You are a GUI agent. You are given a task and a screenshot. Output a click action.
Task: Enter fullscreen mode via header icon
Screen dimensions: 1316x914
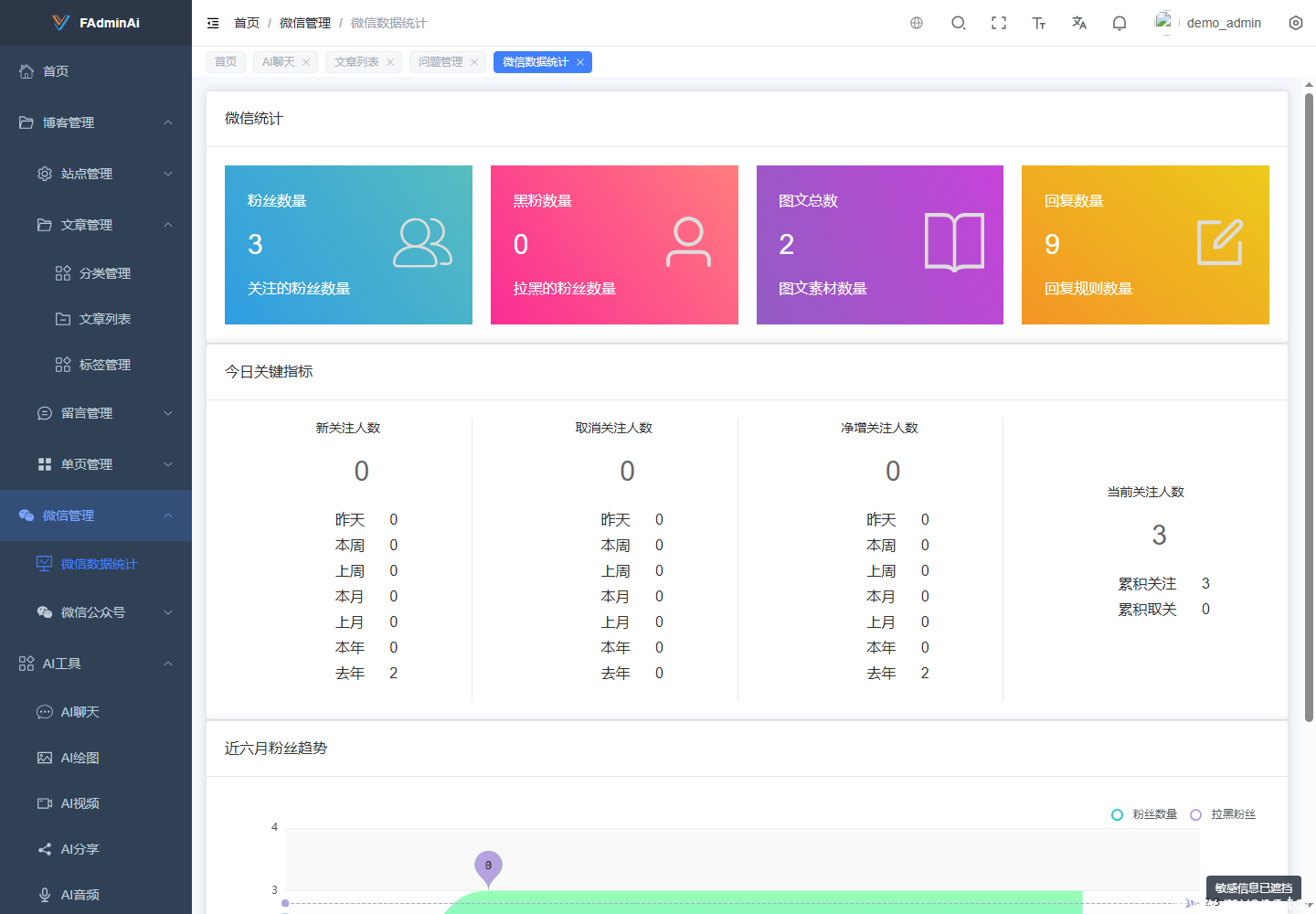coord(999,23)
